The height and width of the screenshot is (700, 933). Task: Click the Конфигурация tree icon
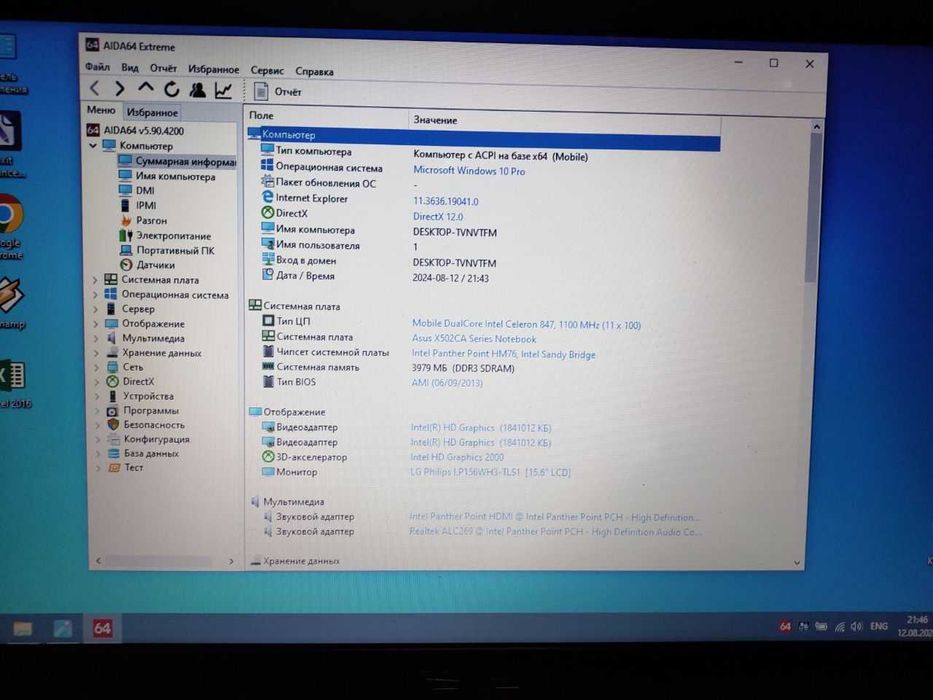(114, 439)
